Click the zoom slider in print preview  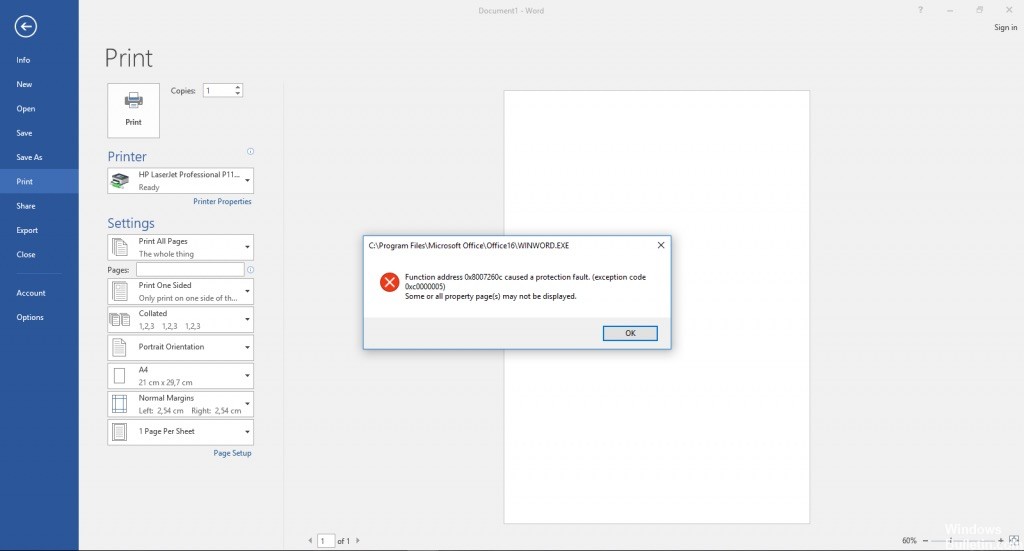tap(963, 541)
